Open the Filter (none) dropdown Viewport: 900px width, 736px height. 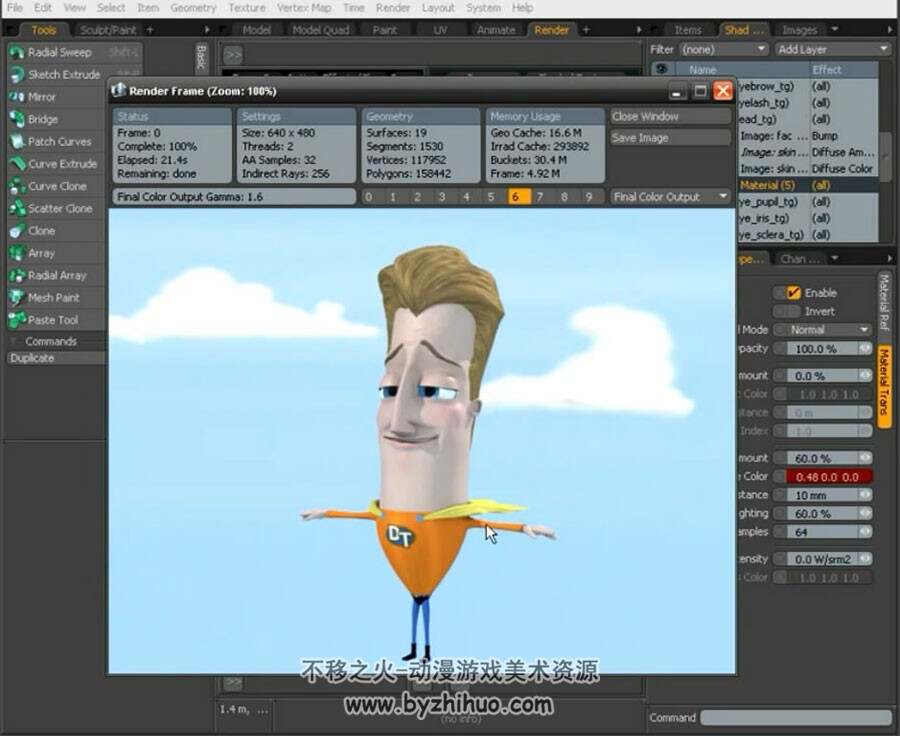(724, 49)
